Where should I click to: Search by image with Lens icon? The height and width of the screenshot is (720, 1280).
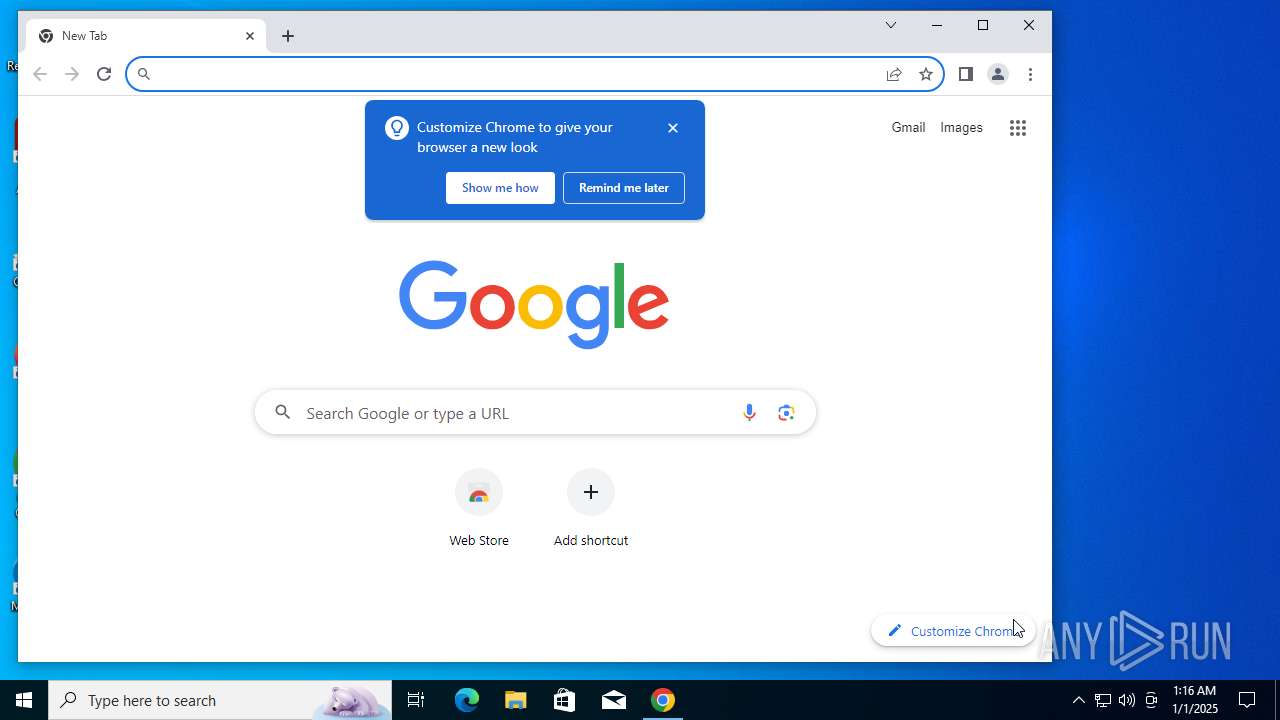pos(786,413)
